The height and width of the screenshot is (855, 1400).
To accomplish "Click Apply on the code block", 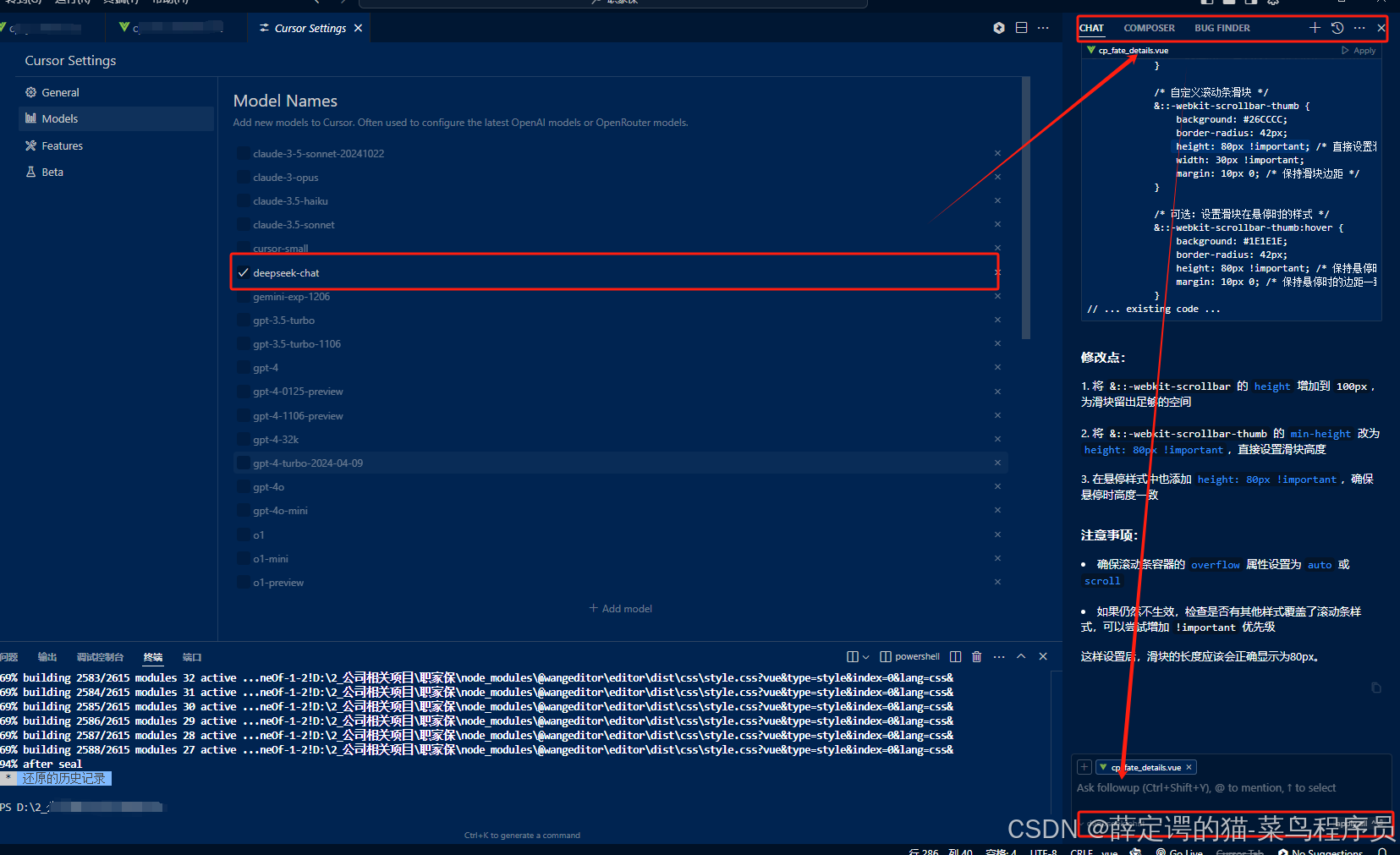I will 1359,51.
